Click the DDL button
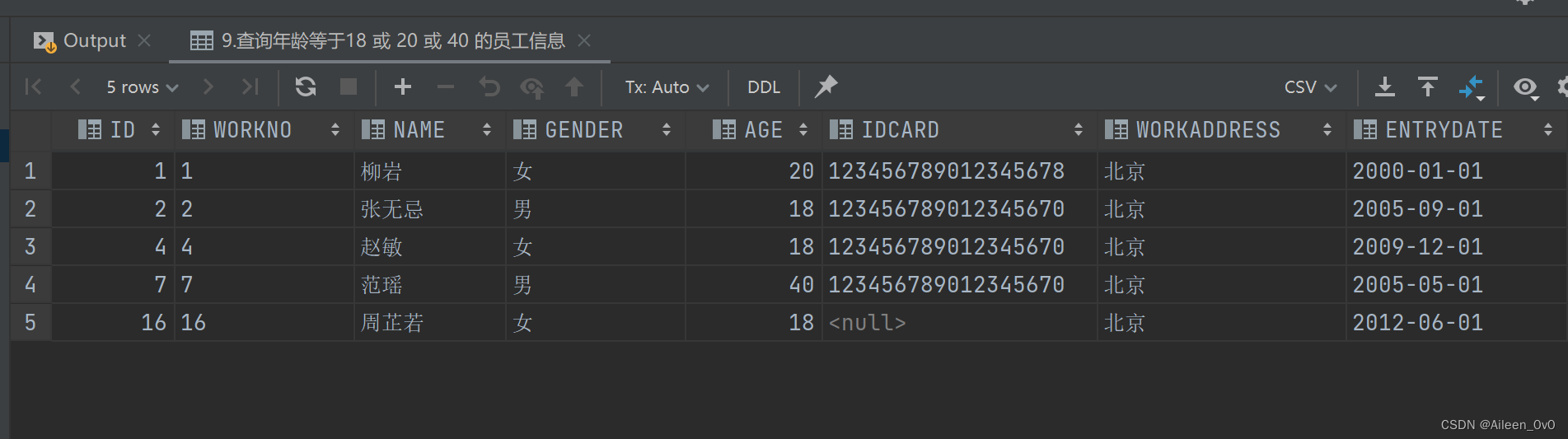 click(x=764, y=86)
